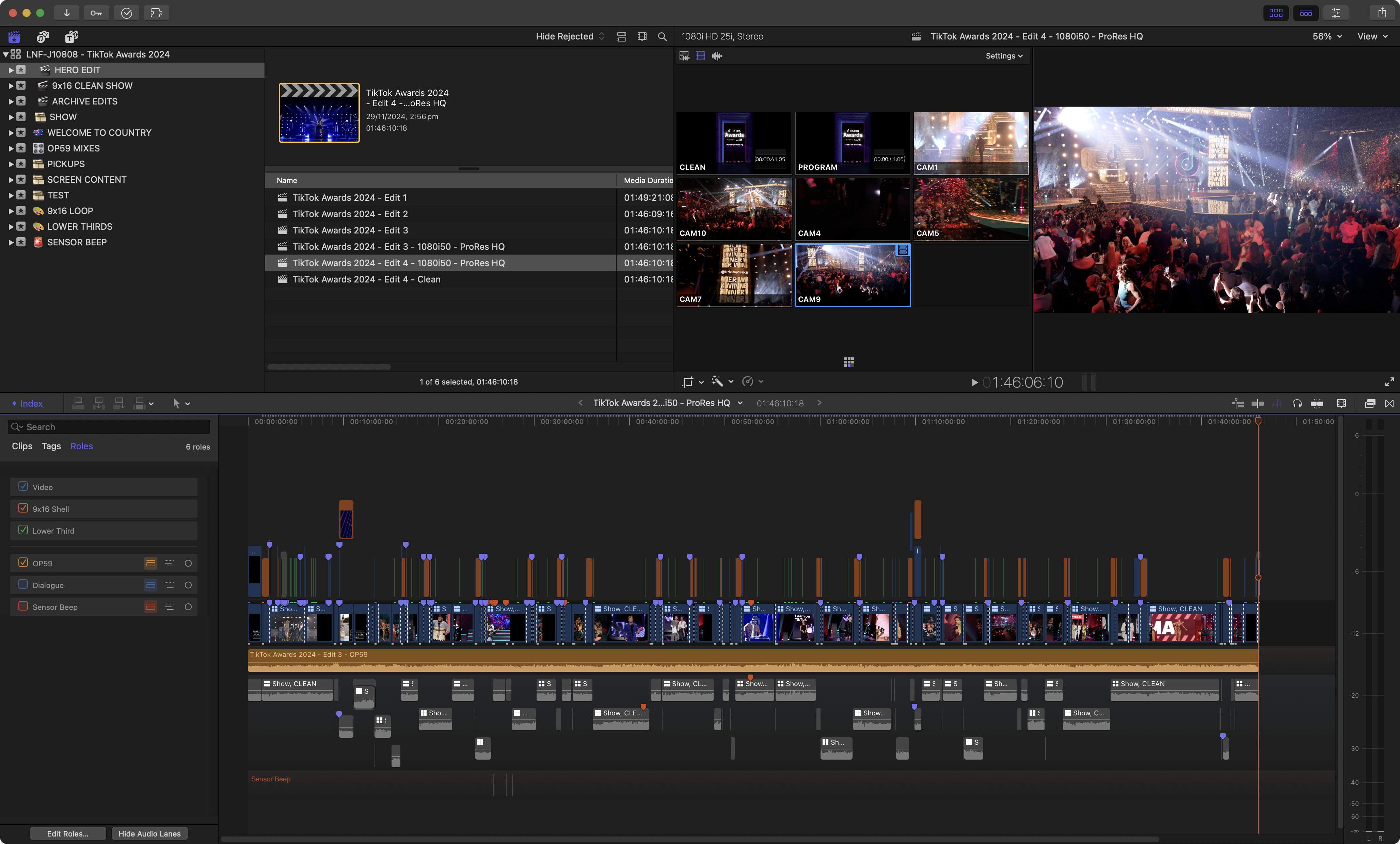Switch to the Tags tab in Index
The image size is (1400, 844).
point(51,446)
